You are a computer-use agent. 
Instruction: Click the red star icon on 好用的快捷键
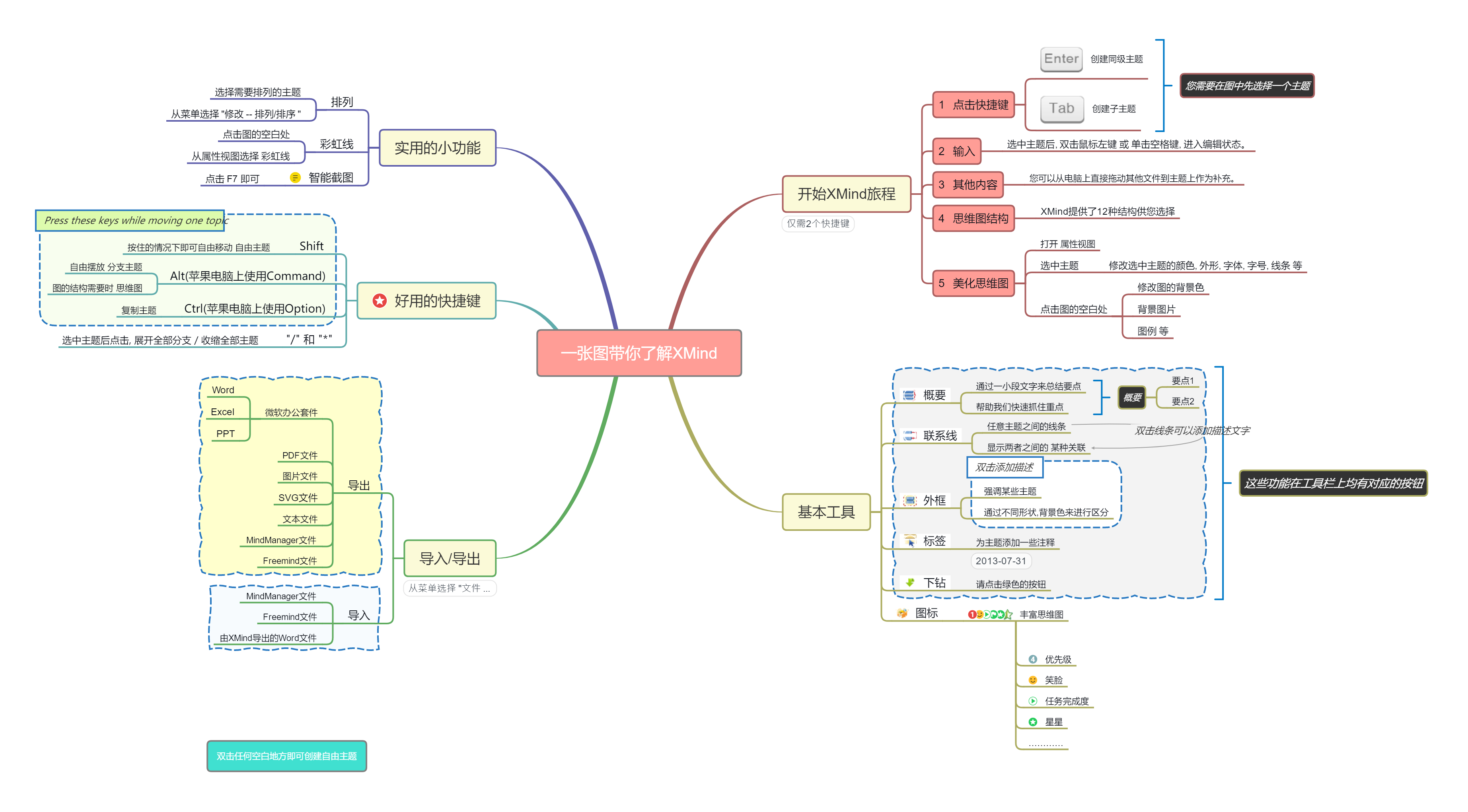click(380, 301)
